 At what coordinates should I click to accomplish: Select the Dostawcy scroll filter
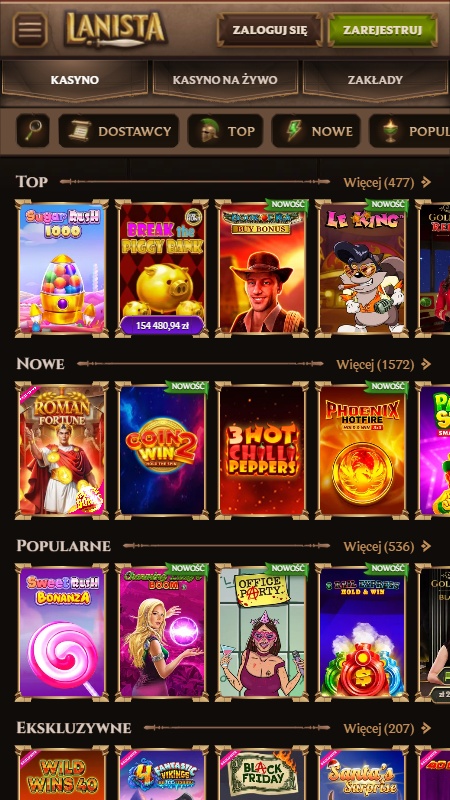tap(119, 131)
